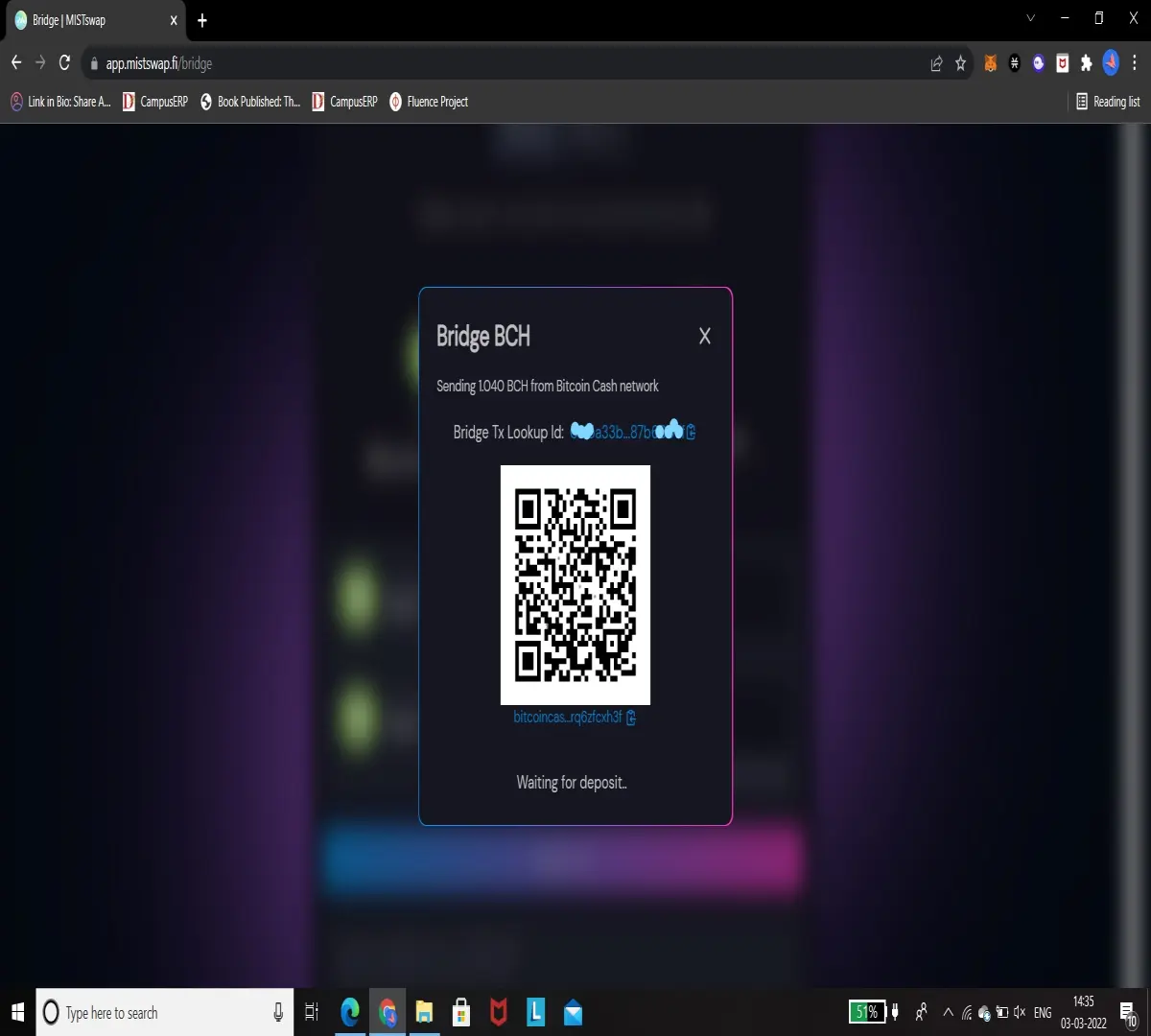Viewport: 1151px width, 1036px height.
Task: Switch to Chrome in taskbar
Action: 388,1012
